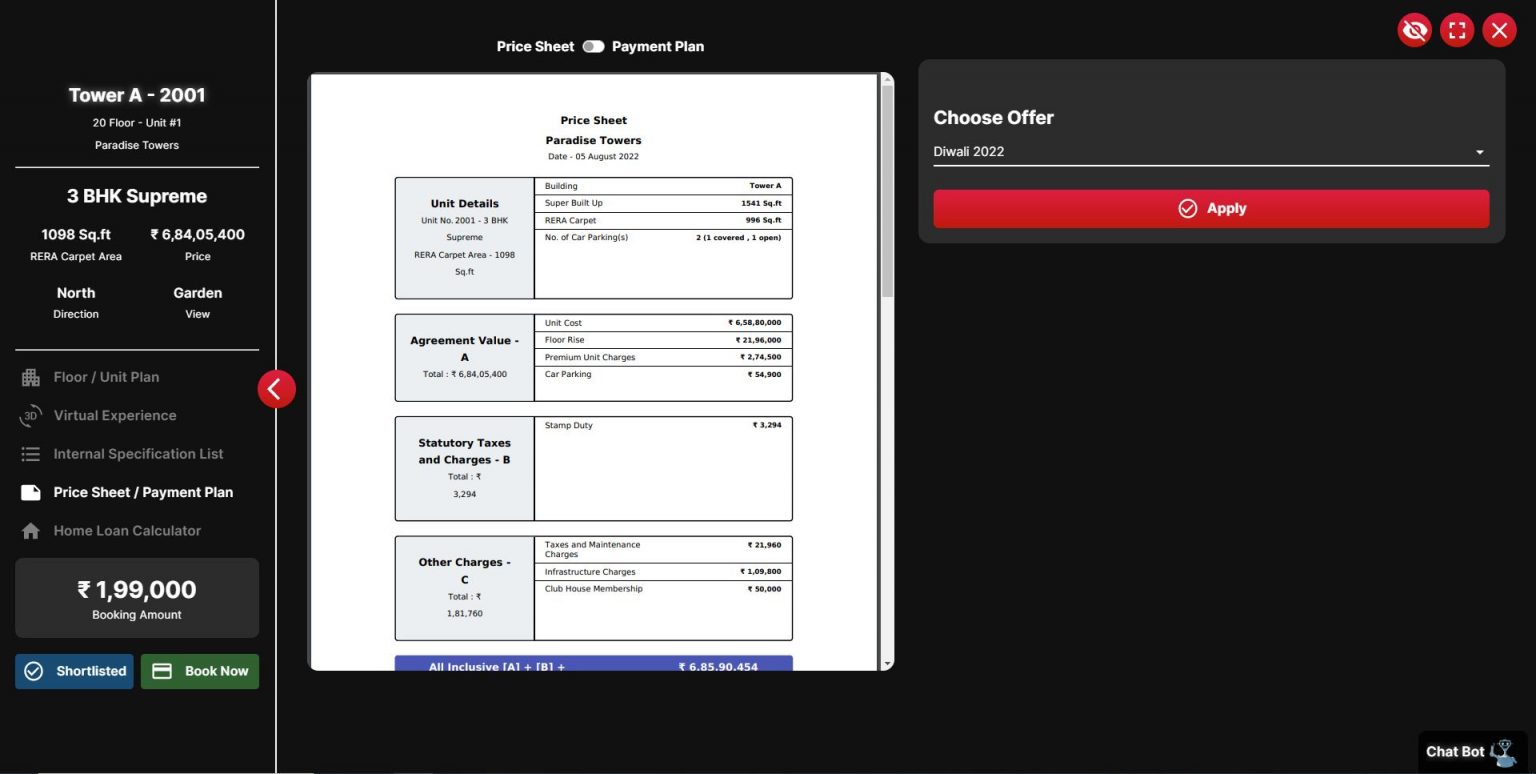Open the Choose Offer dropdown arrow
This screenshot has height=774, width=1536.
coord(1479,153)
